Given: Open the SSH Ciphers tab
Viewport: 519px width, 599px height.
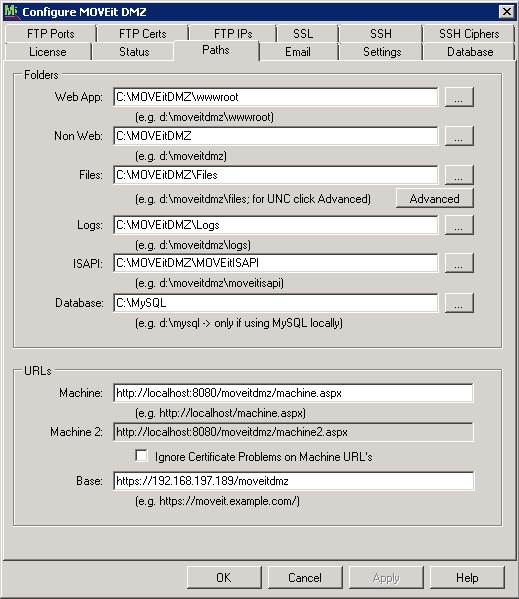Looking at the screenshot, I should [469, 34].
